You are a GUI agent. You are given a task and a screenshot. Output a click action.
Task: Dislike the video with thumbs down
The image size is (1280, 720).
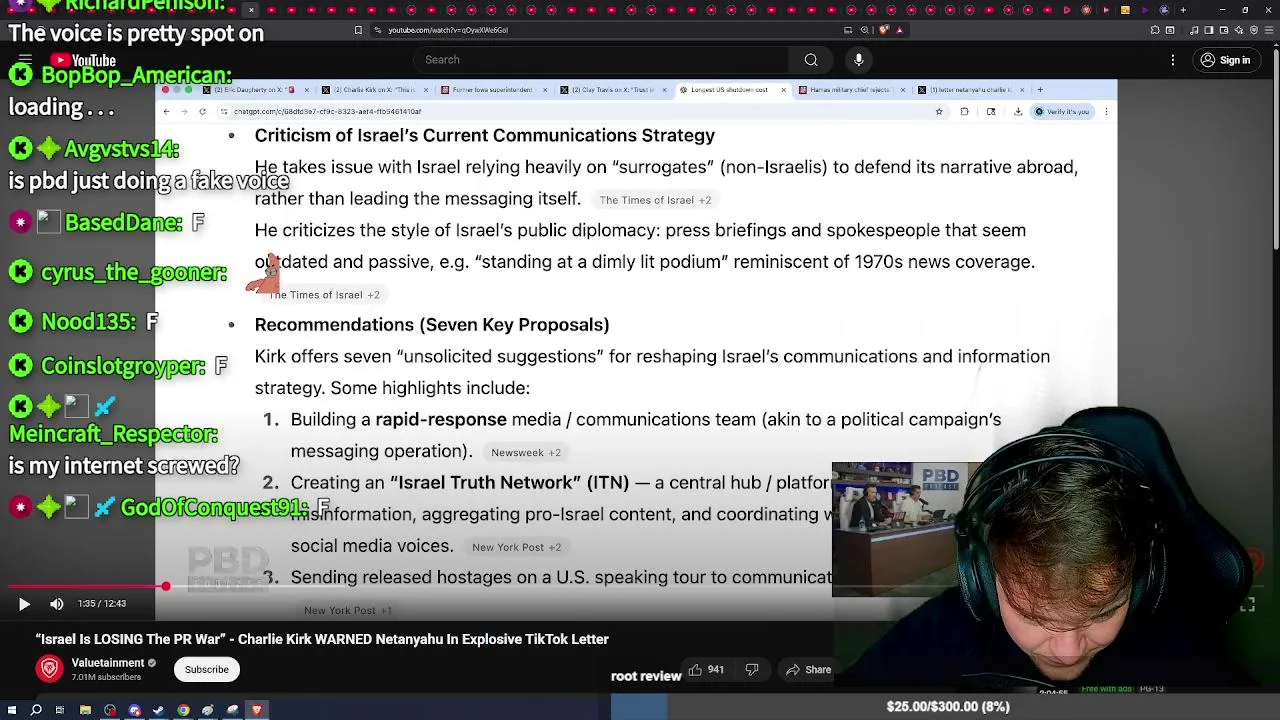(752, 669)
